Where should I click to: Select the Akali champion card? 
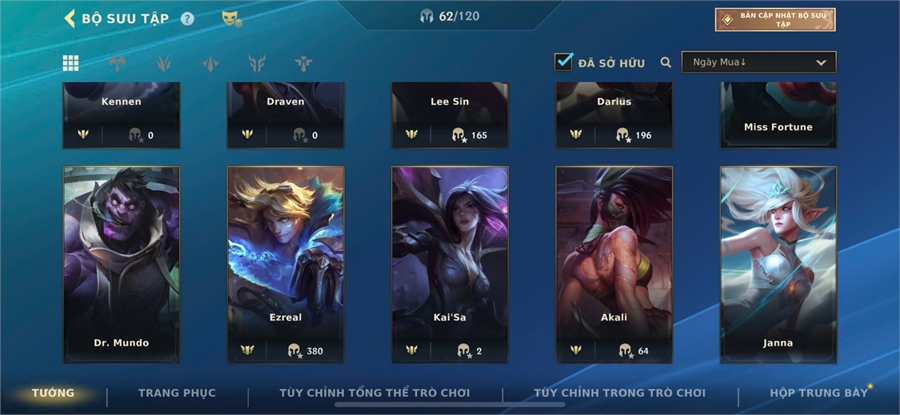(x=614, y=265)
